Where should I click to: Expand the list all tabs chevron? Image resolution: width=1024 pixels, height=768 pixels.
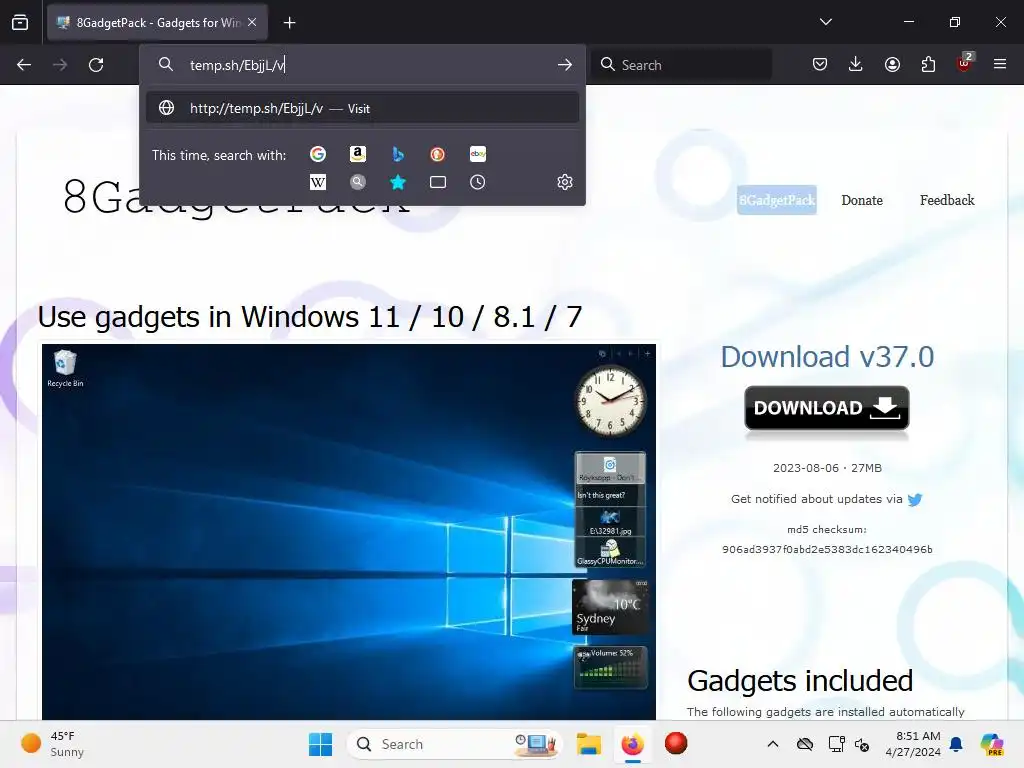[826, 22]
